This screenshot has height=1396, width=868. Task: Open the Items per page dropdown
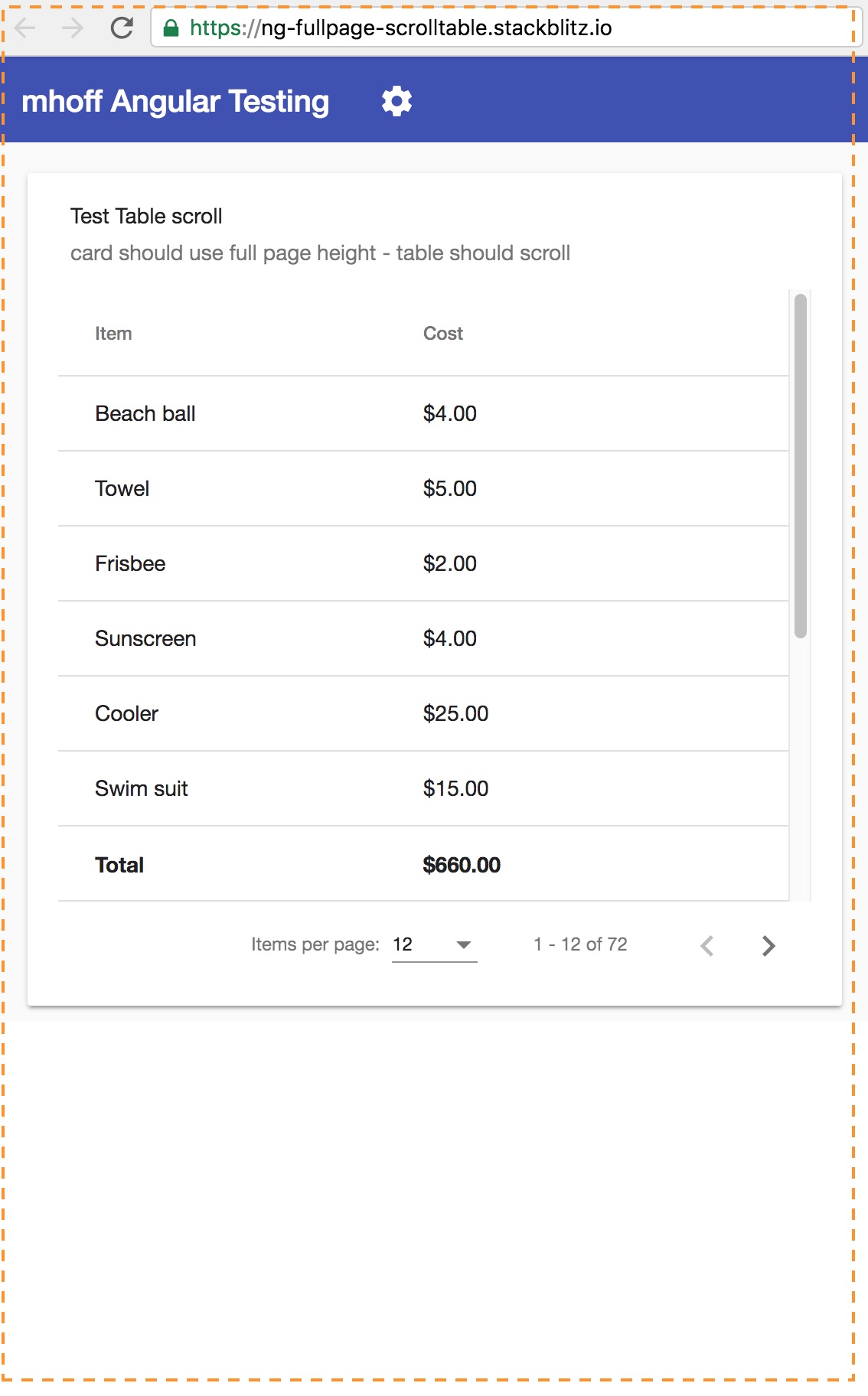point(433,944)
